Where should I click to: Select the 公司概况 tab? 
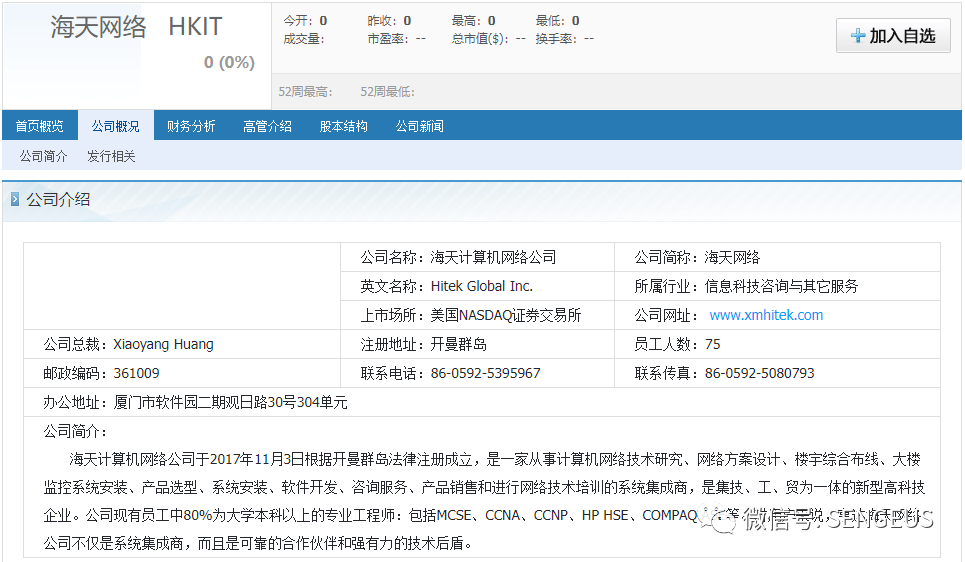coord(116,126)
